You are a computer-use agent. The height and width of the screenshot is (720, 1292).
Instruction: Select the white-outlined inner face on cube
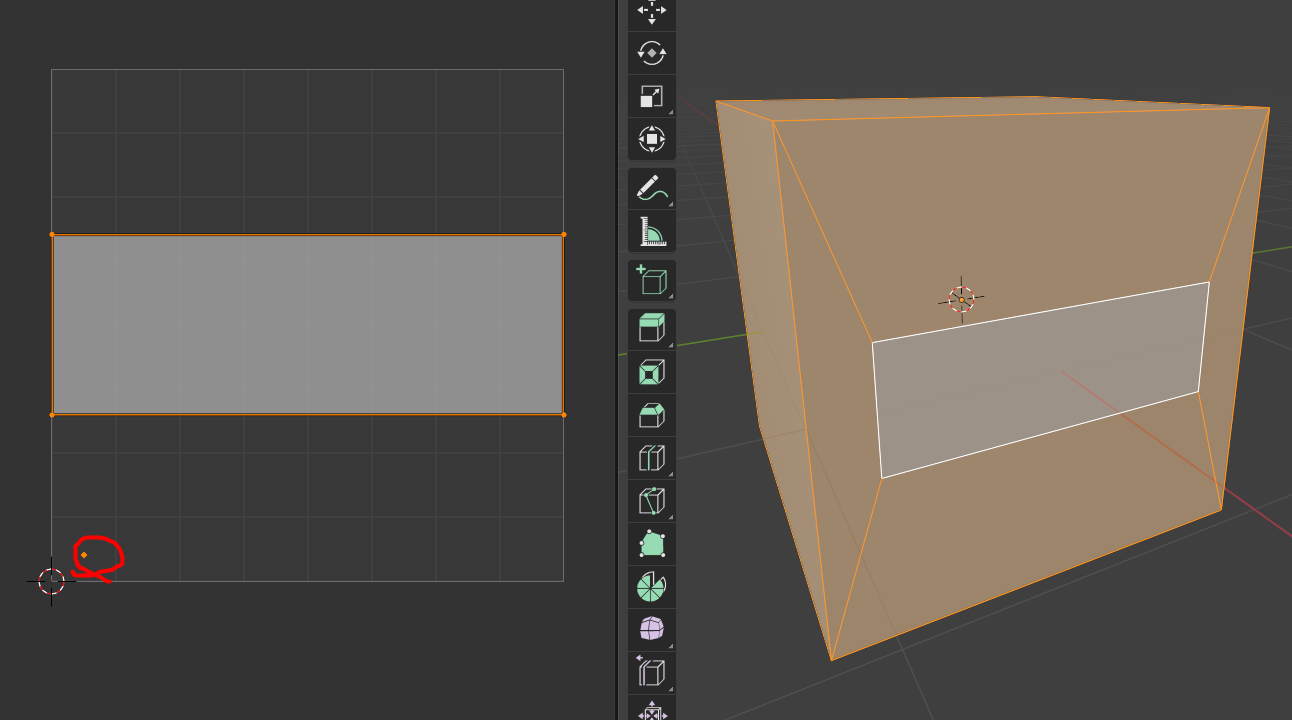[1040, 380]
